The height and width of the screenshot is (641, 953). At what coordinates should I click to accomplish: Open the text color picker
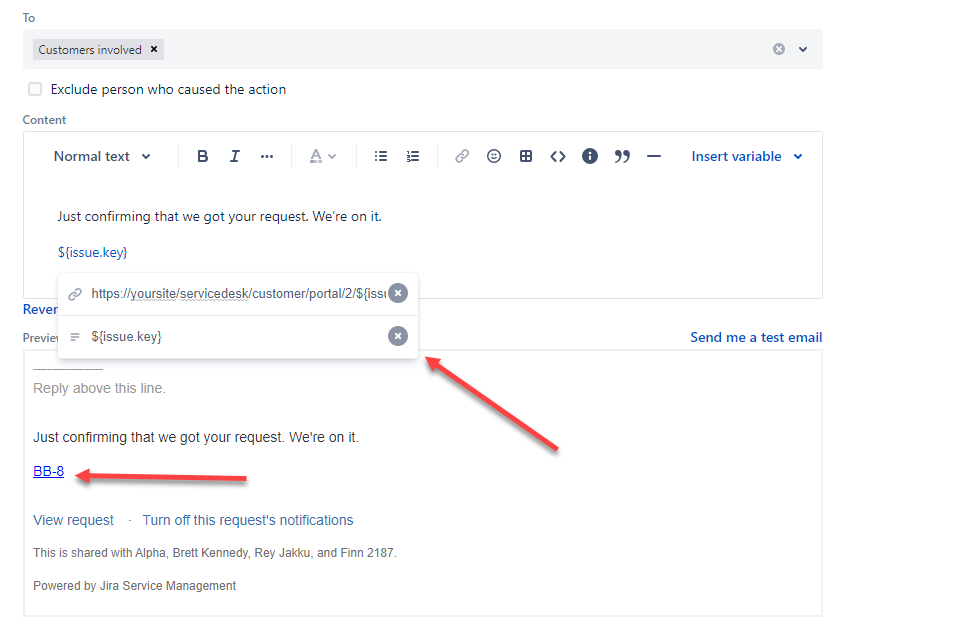pos(323,157)
